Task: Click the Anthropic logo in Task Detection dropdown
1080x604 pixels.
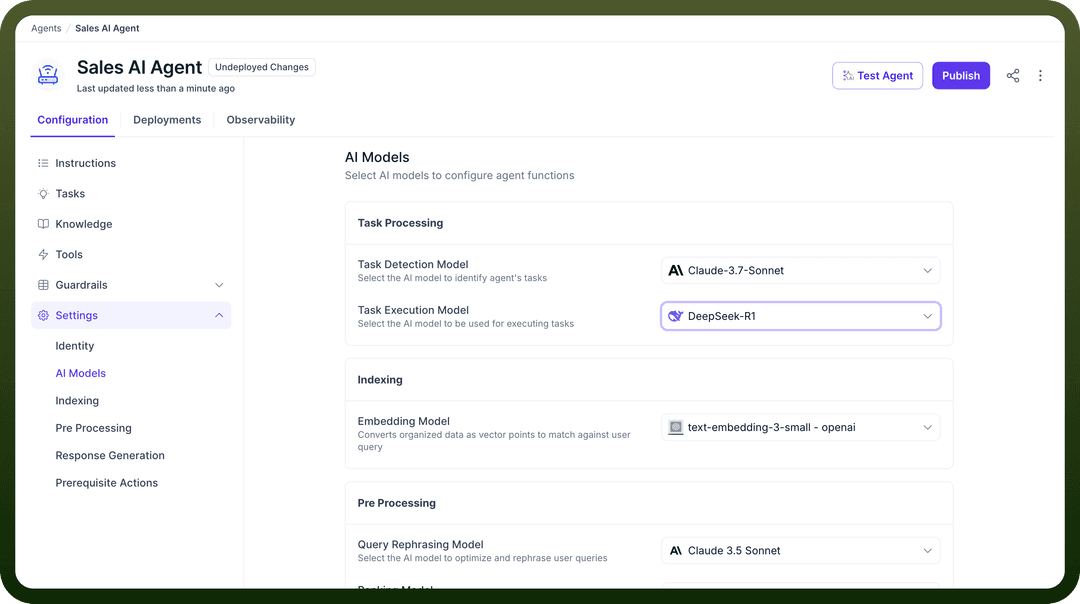Action: click(676, 271)
